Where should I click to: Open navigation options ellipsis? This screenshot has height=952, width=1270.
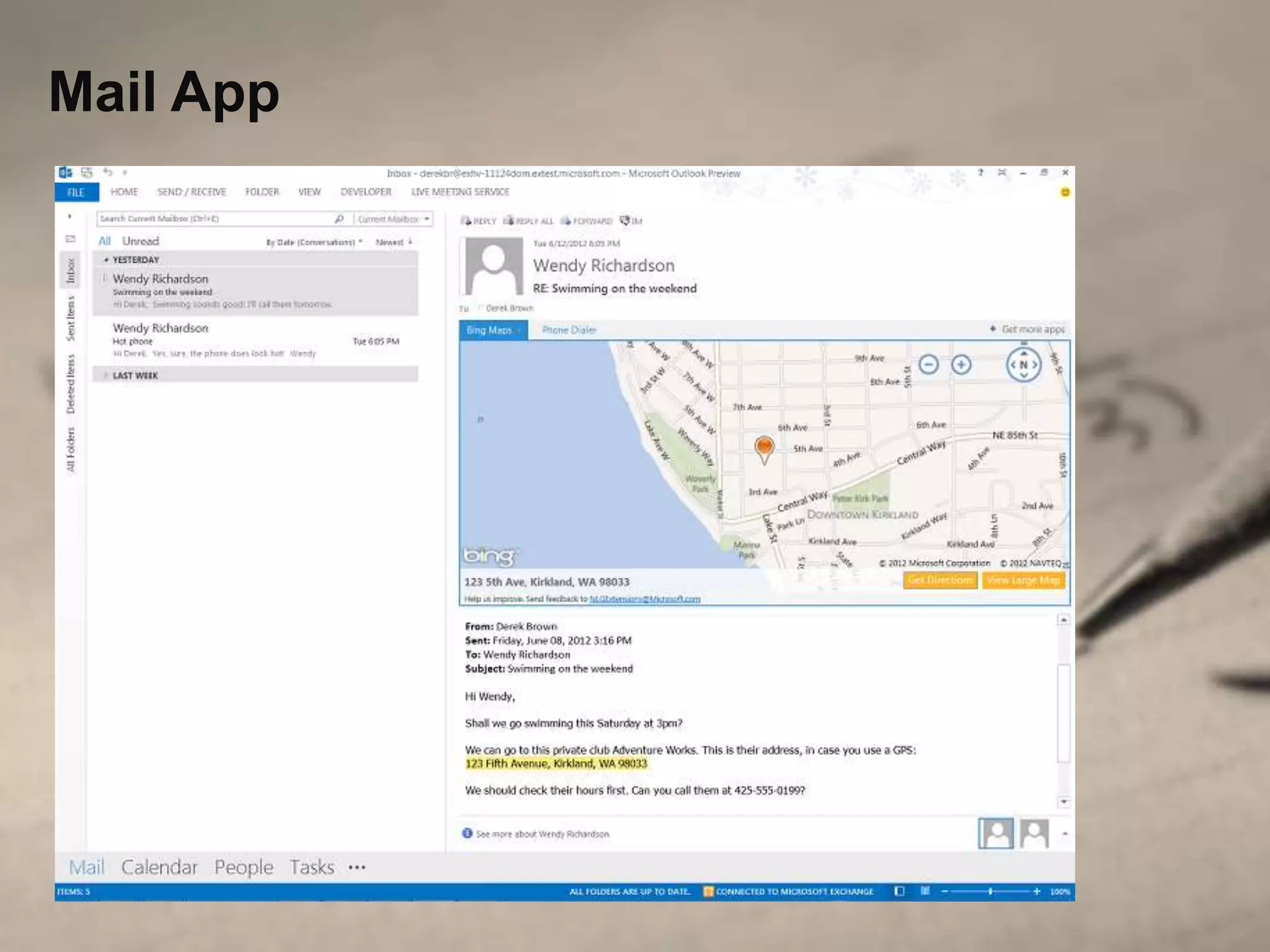click(x=357, y=867)
